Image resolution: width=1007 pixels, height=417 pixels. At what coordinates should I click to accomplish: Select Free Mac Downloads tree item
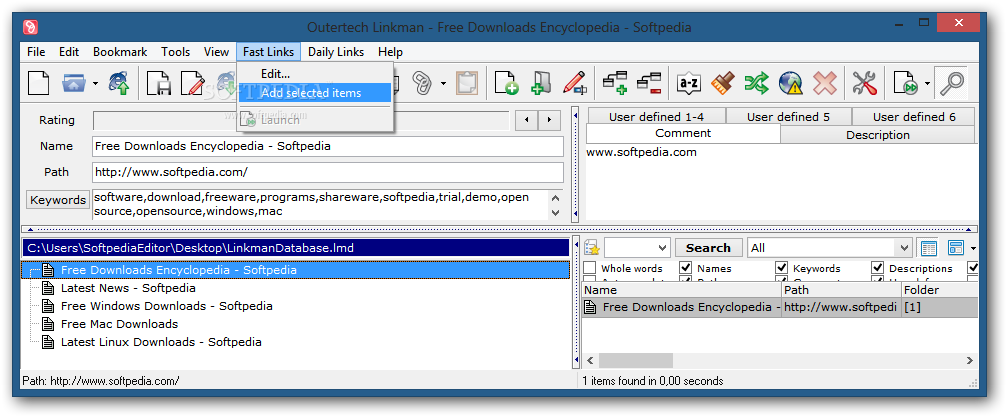coord(119,324)
